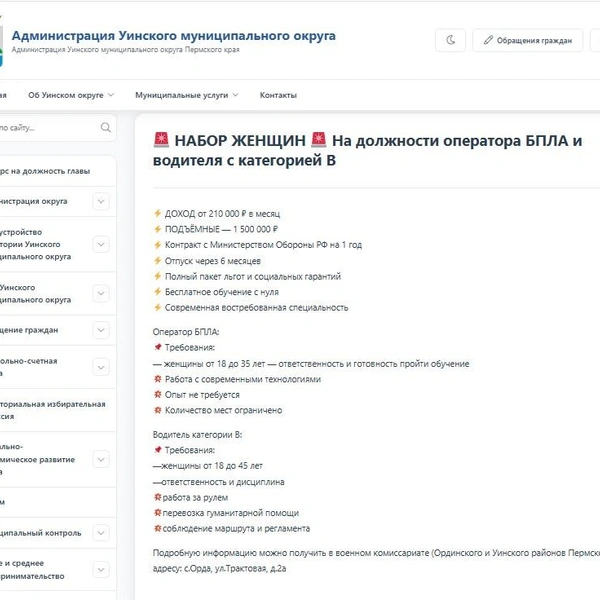Open the Контакты menu item
This screenshot has height=600, width=600.
click(x=278, y=95)
